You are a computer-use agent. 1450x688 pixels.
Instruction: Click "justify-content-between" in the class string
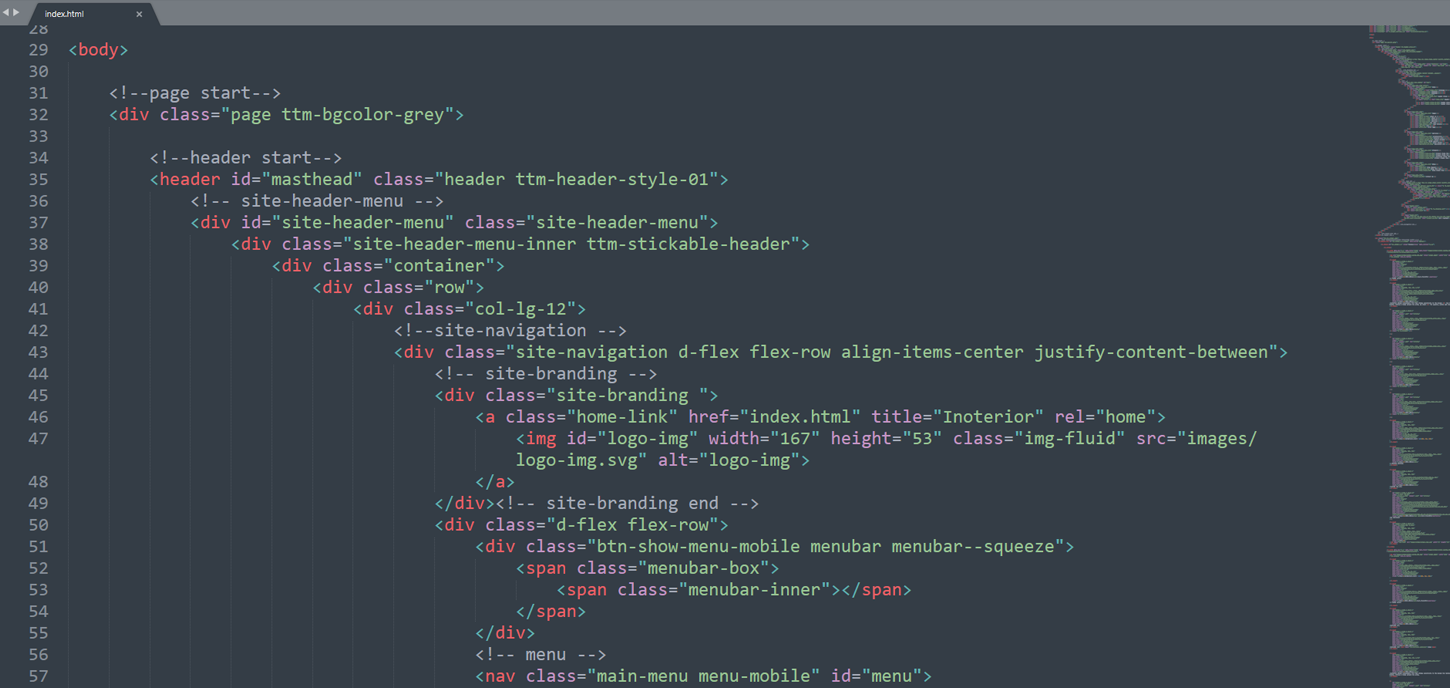[x=1151, y=353]
